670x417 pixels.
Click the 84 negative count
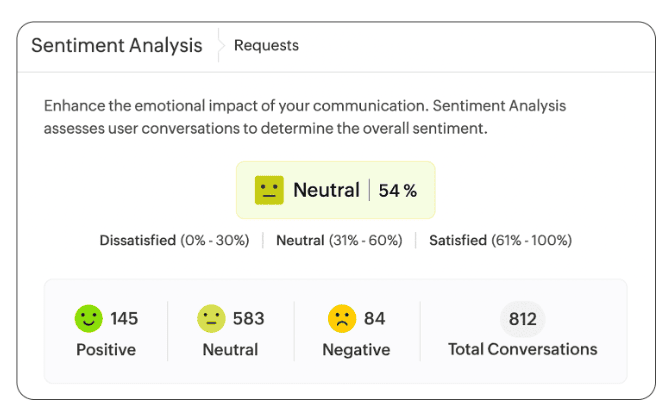point(374,319)
